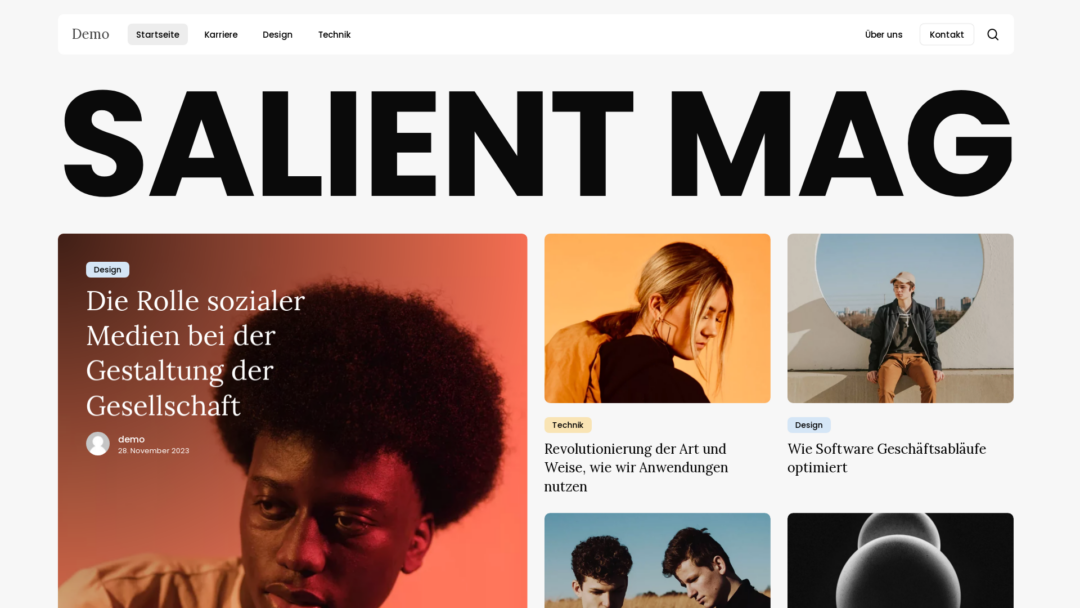Image resolution: width=1080 pixels, height=608 pixels.
Task: Open the blonde woman article thumbnail
Action: coord(657,318)
